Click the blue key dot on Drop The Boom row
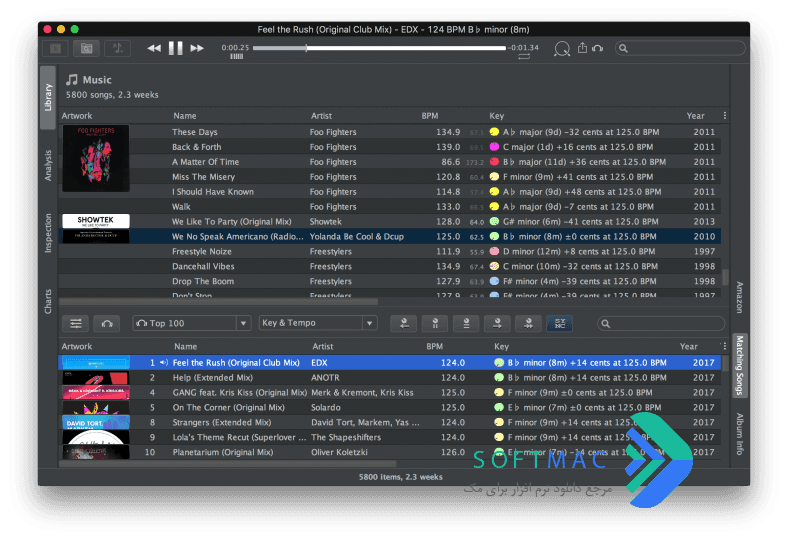This screenshot has width=788, height=540. [495, 281]
